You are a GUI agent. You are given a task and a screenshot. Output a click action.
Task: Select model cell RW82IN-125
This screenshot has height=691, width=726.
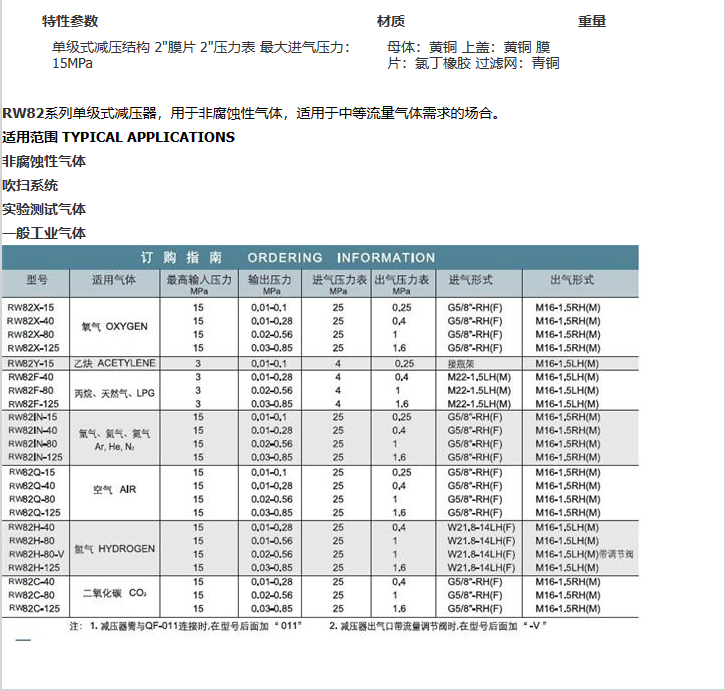(x=35, y=457)
